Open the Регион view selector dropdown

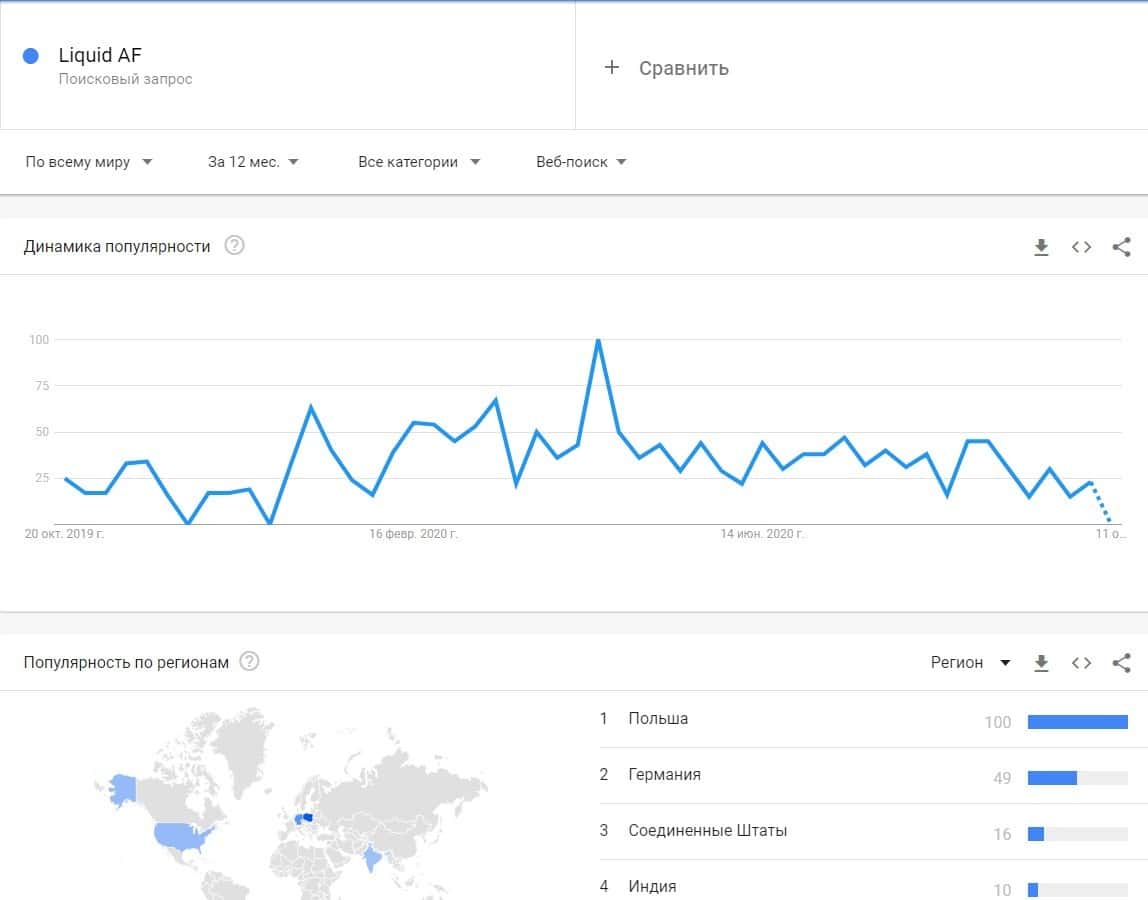pyautogui.click(x=970, y=662)
